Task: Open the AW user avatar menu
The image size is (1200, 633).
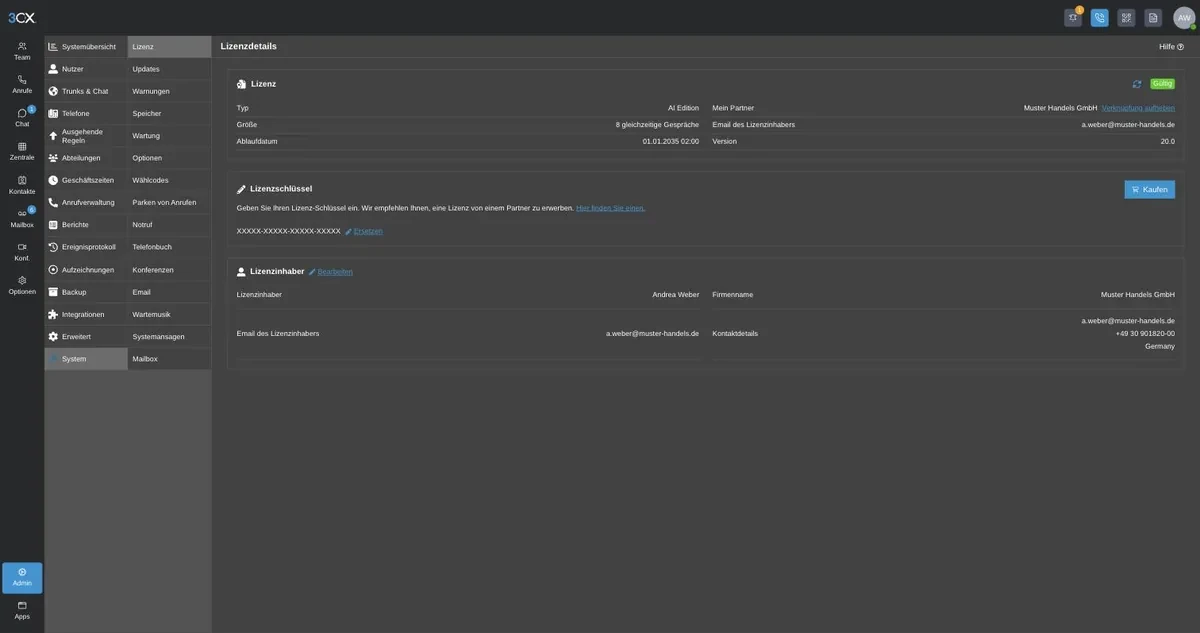Action: click(x=1184, y=17)
